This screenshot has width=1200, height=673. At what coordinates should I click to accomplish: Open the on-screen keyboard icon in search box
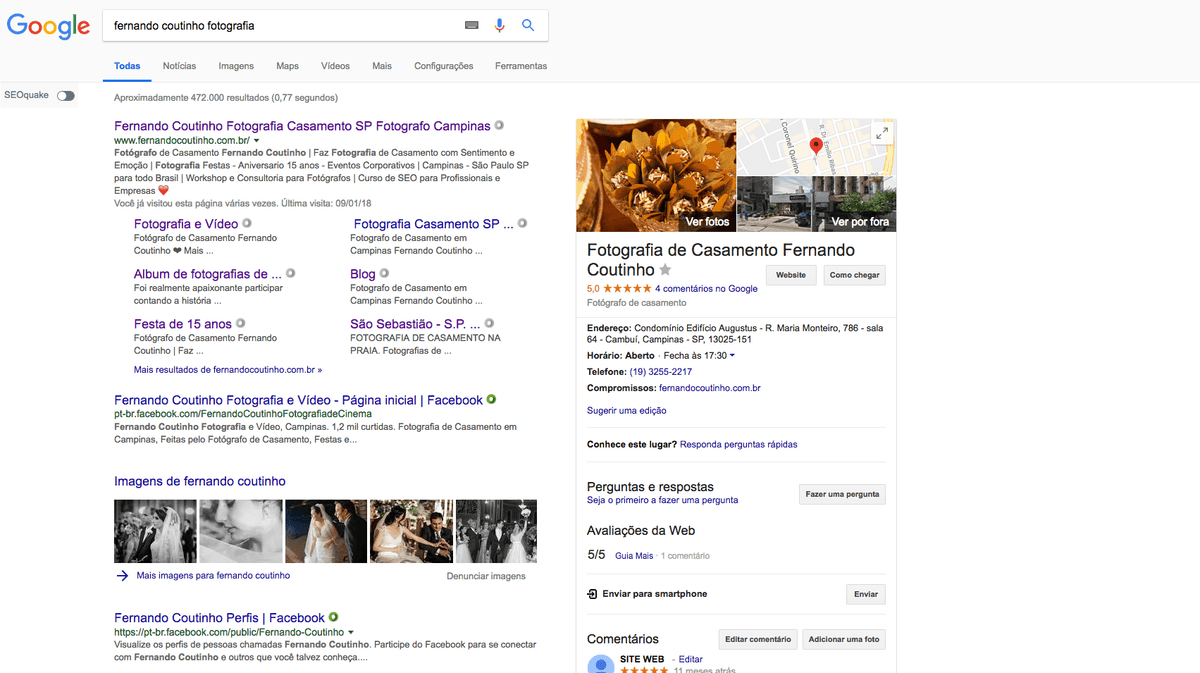coord(472,26)
